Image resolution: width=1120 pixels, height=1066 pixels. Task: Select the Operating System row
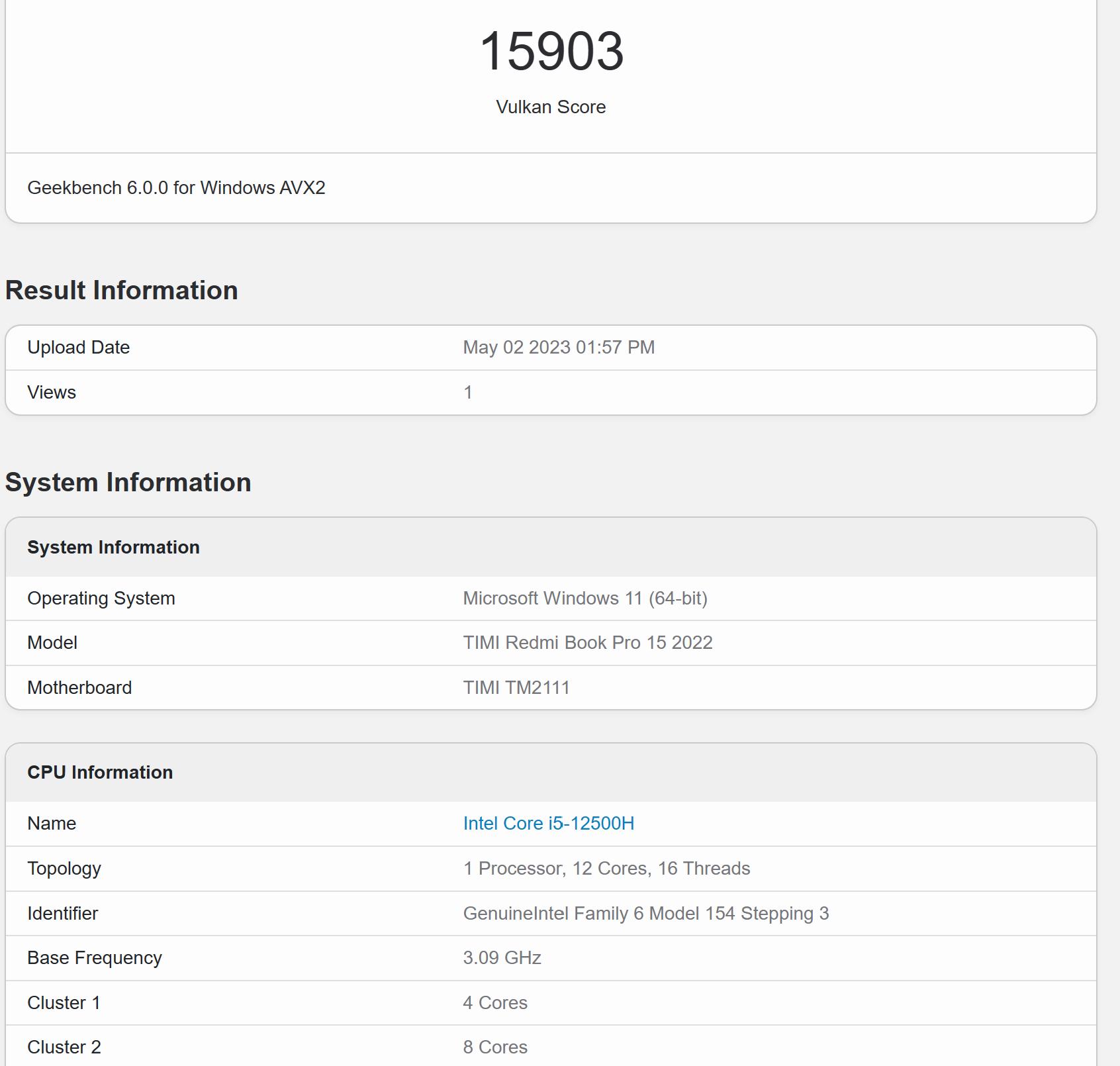click(x=103, y=598)
